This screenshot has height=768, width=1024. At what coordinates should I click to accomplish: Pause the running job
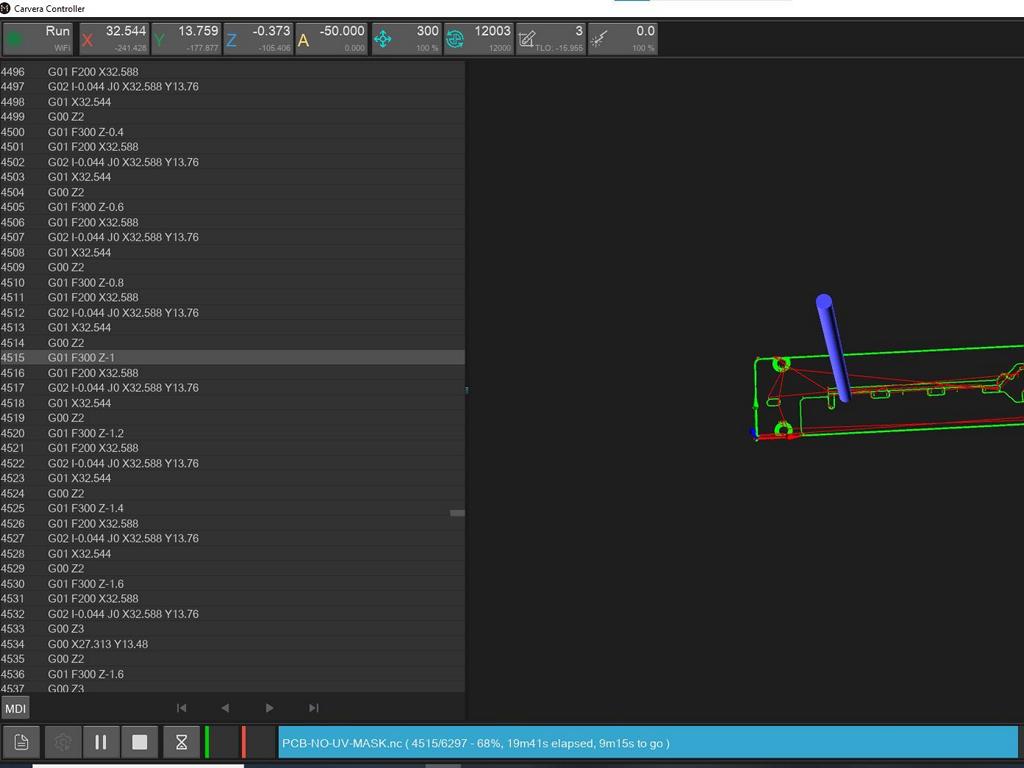point(100,742)
